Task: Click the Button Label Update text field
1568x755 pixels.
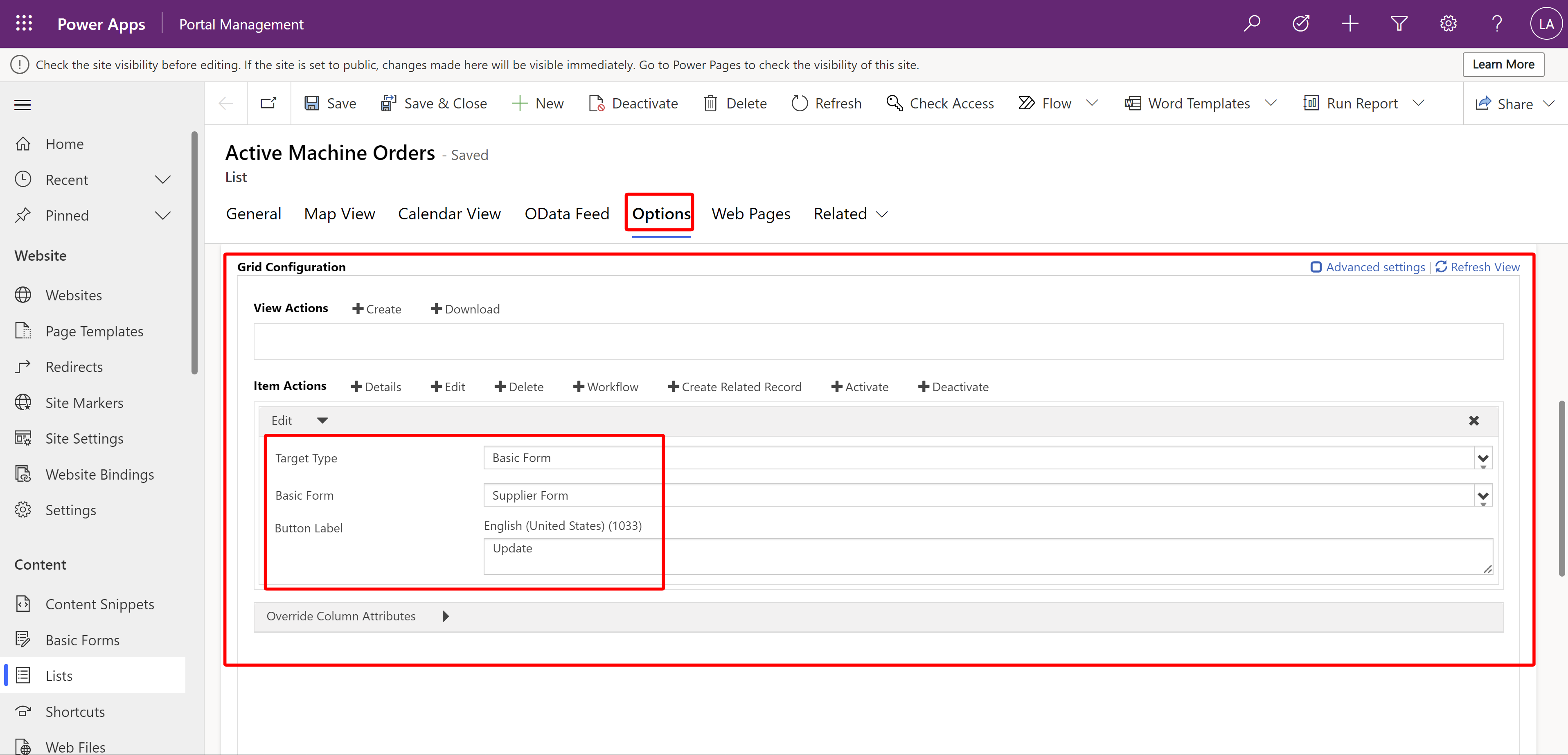Action: point(987,557)
